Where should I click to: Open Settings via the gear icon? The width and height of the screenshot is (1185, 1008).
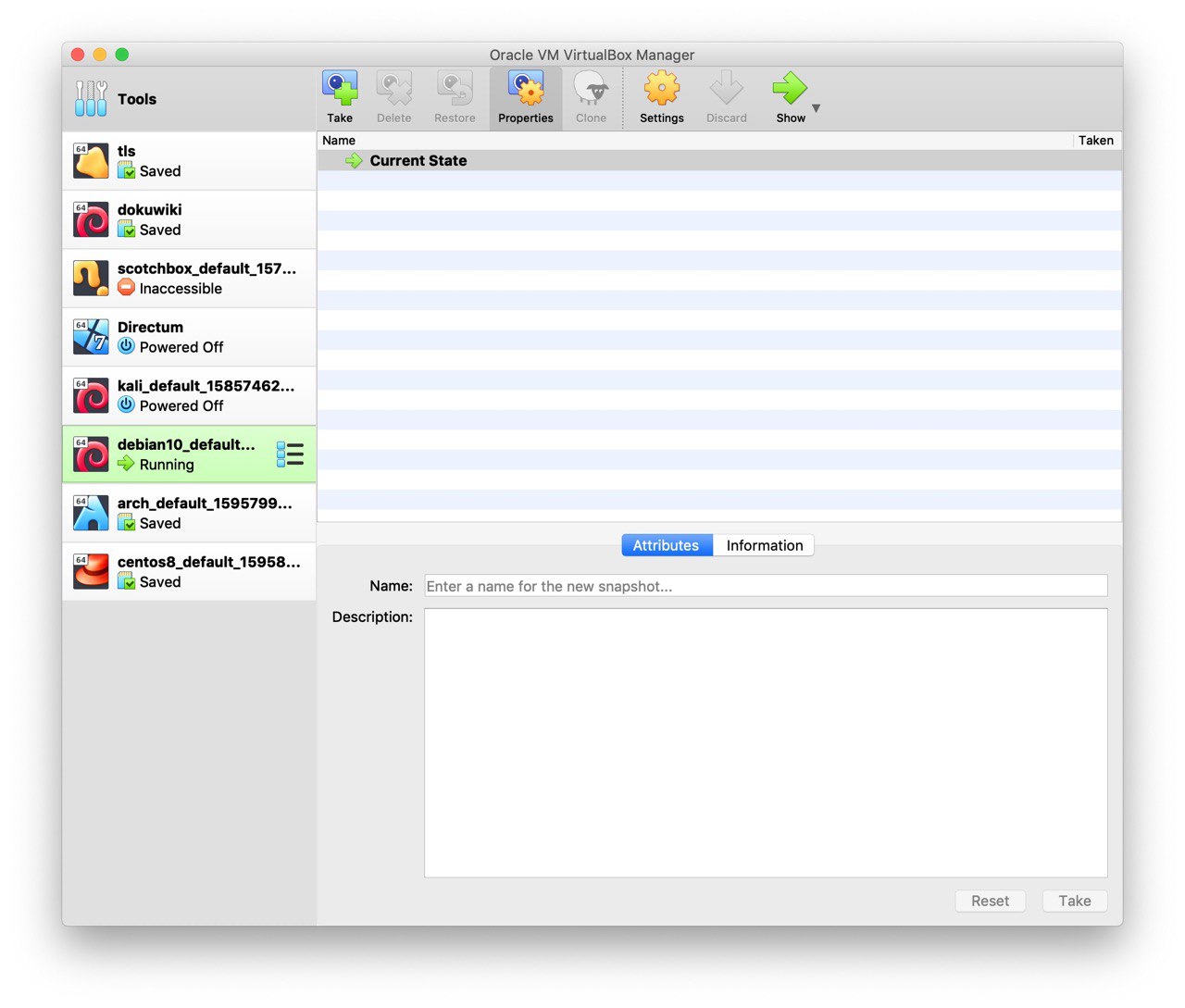coord(662,88)
